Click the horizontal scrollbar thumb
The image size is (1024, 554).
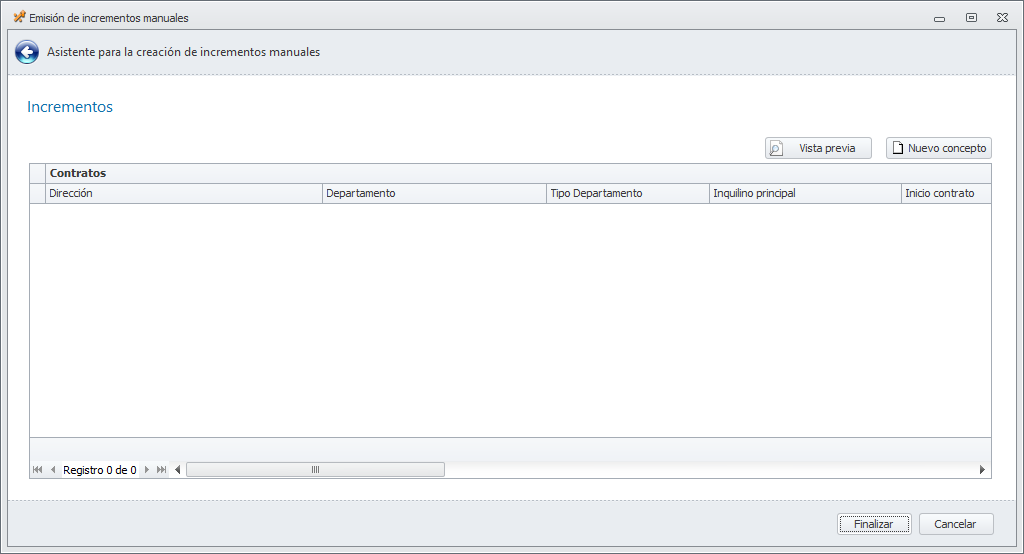pos(315,470)
